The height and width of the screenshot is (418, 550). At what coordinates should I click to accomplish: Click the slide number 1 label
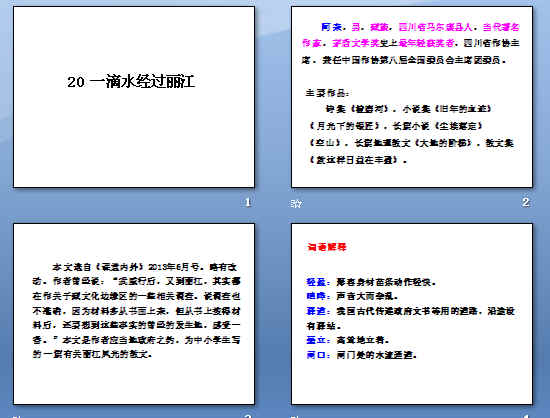point(248,202)
